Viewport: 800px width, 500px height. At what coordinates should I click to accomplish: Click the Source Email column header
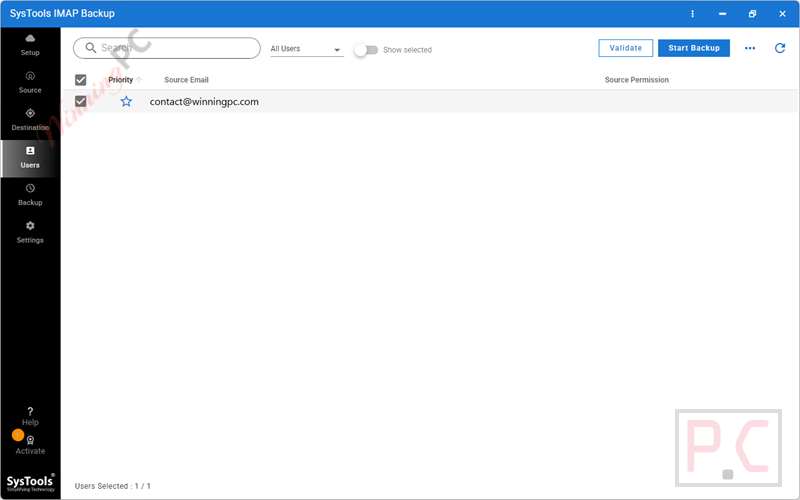click(186, 80)
